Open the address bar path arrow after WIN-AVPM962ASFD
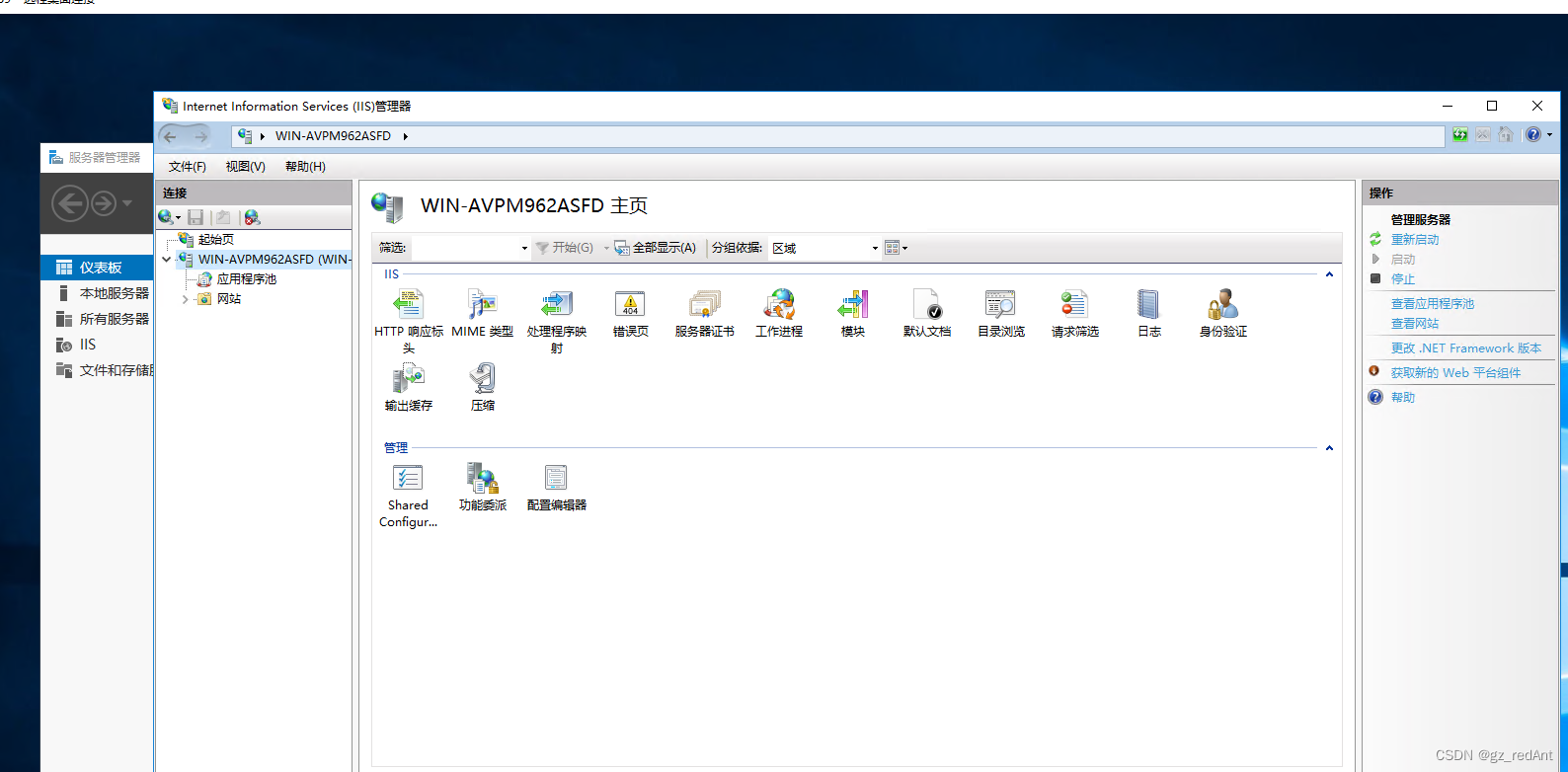 coord(405,136)
